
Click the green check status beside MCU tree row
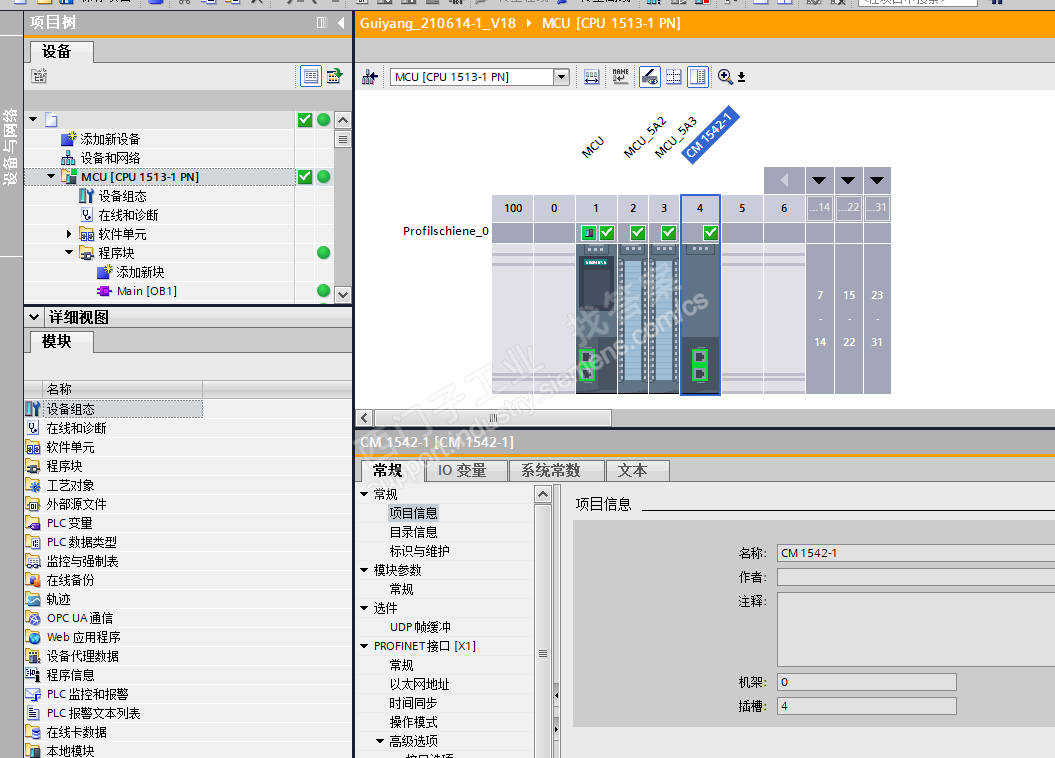coord(305,177)
